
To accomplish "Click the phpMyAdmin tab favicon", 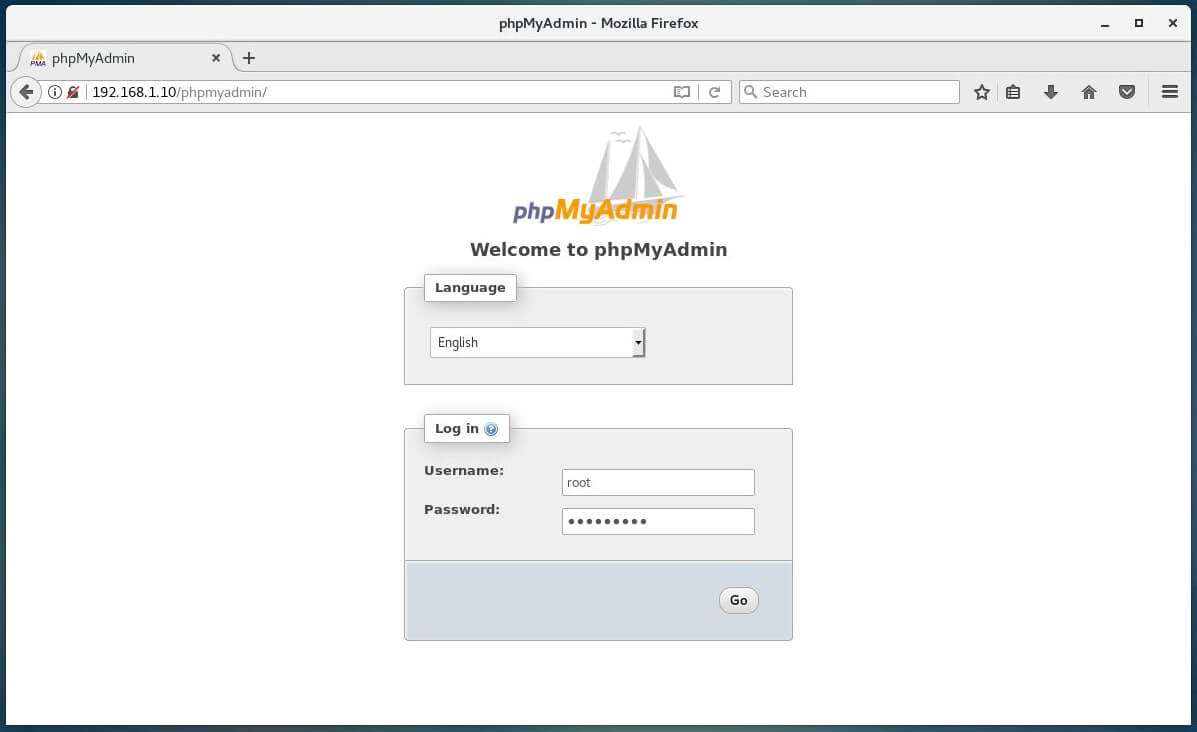I will click(x=37, y=58).
